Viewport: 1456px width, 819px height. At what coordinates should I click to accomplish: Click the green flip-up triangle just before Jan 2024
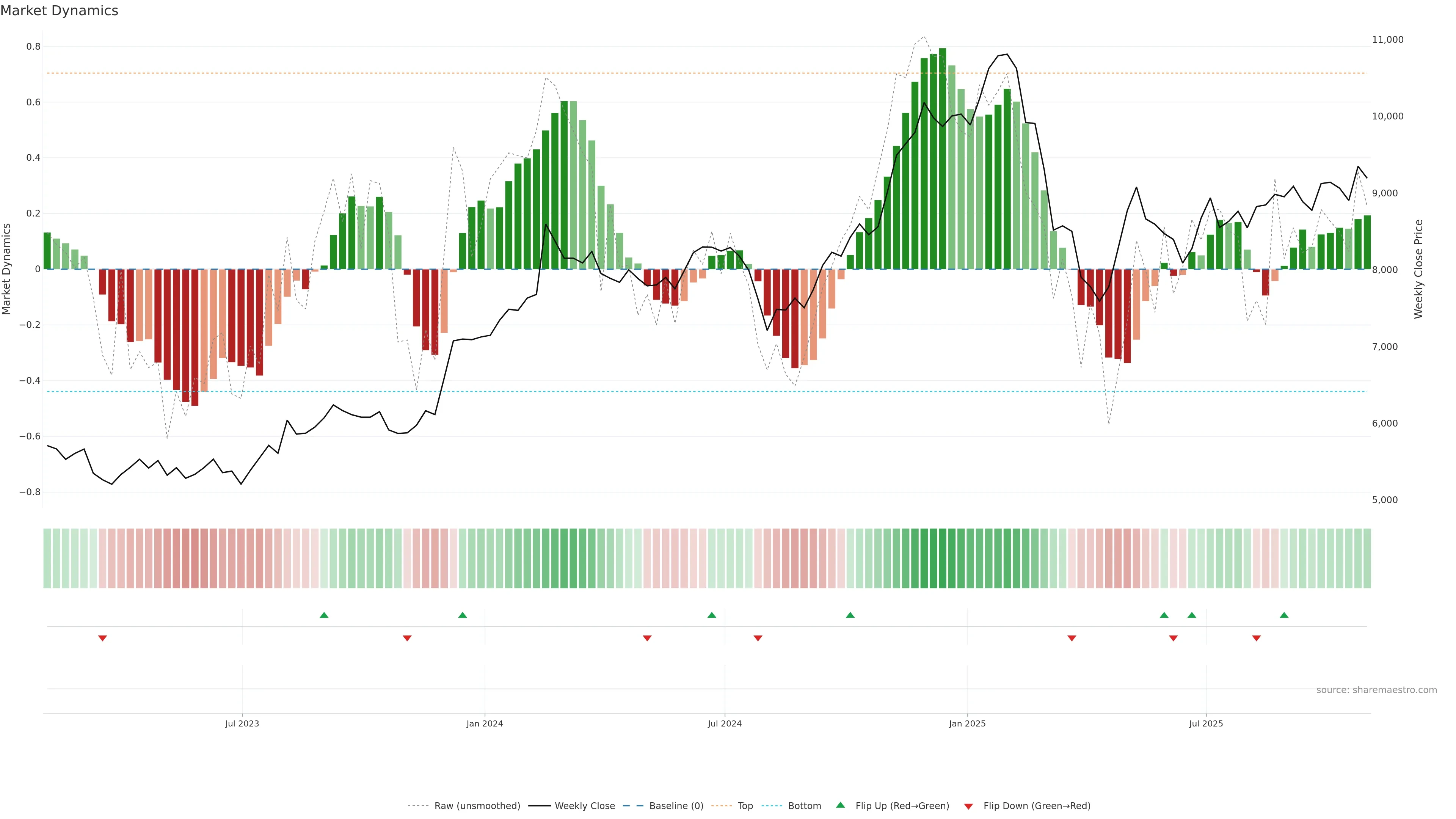point(462,615)
